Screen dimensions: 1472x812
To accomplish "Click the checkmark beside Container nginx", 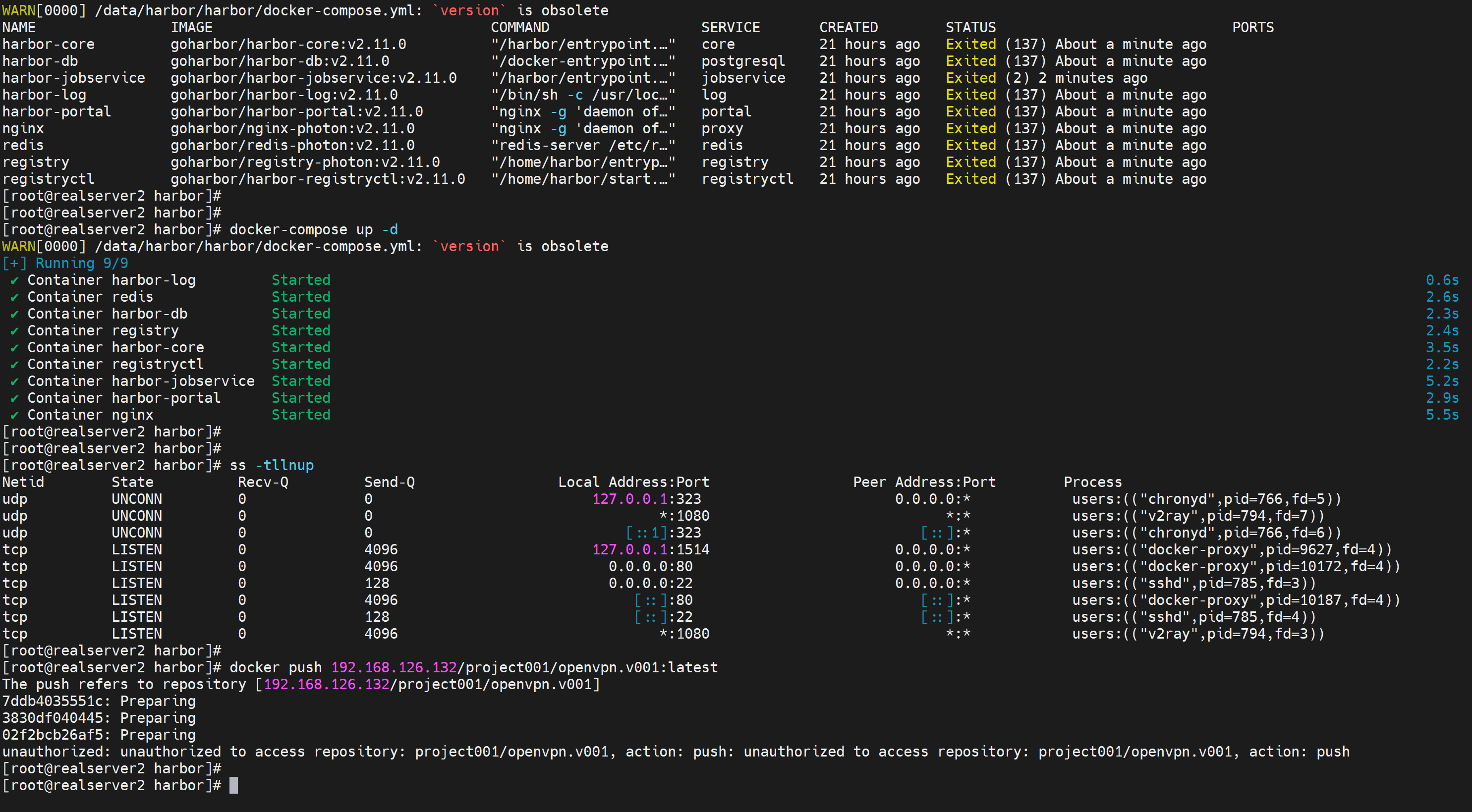I will pos(15,415).
